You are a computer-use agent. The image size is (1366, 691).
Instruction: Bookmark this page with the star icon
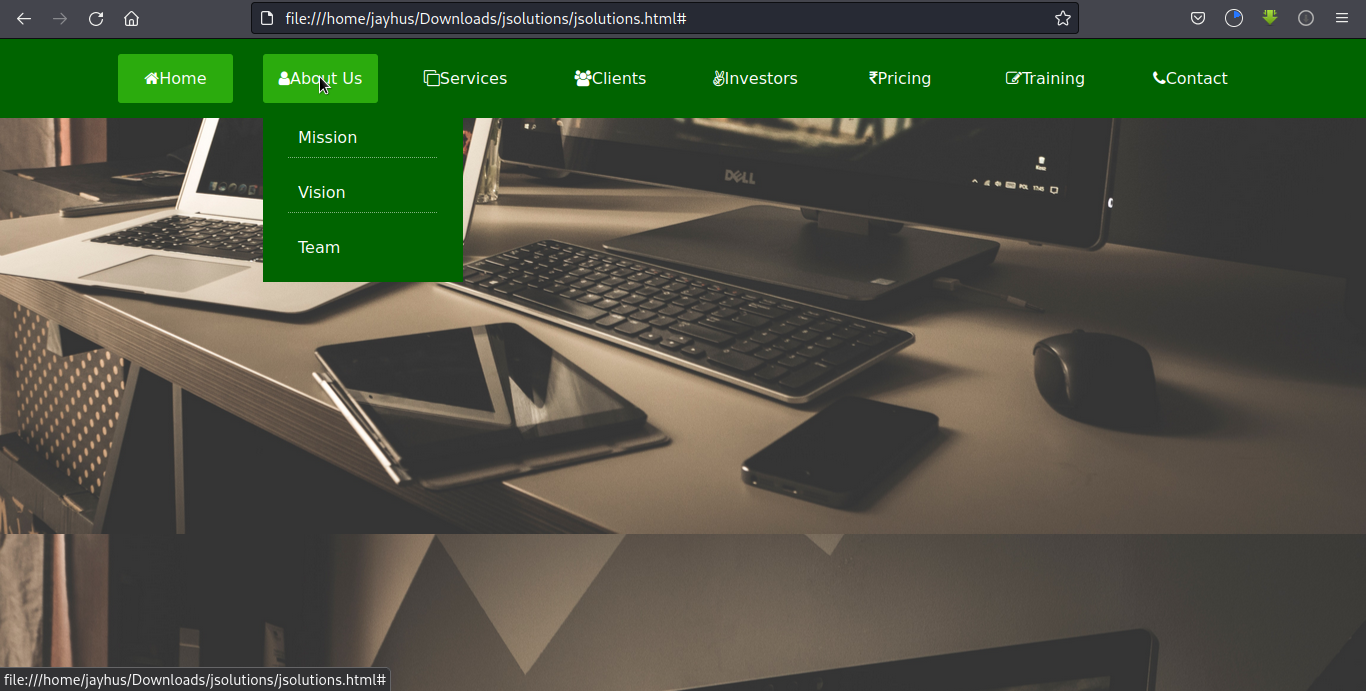coord(1062,19)
